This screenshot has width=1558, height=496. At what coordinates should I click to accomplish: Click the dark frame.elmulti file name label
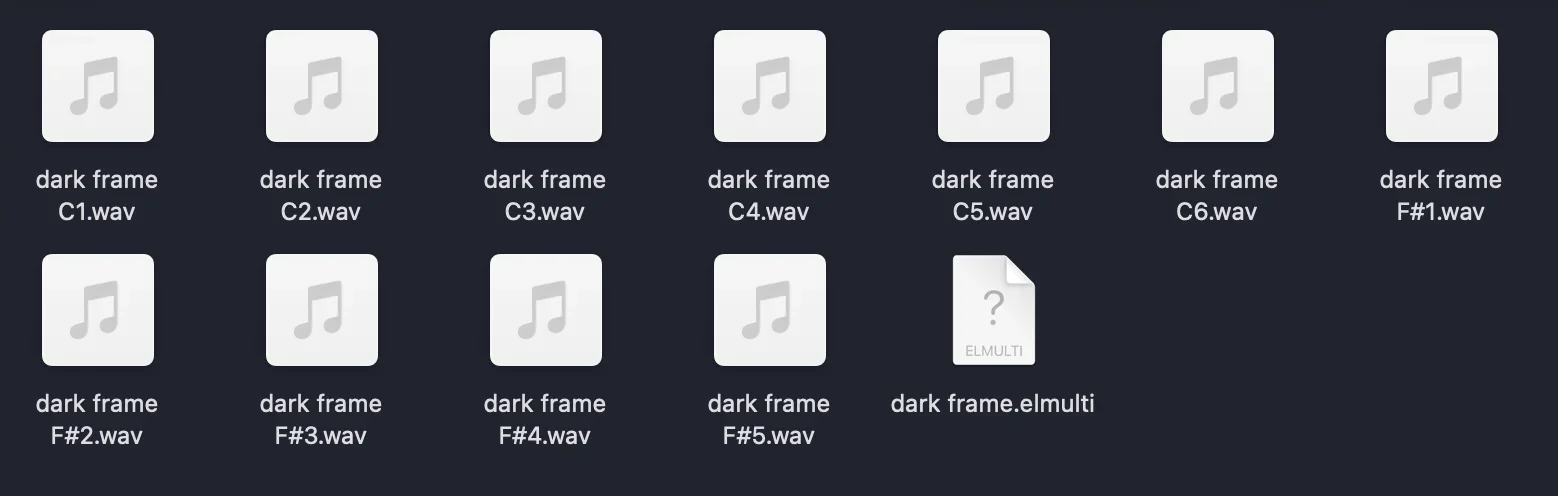[993, 403]
